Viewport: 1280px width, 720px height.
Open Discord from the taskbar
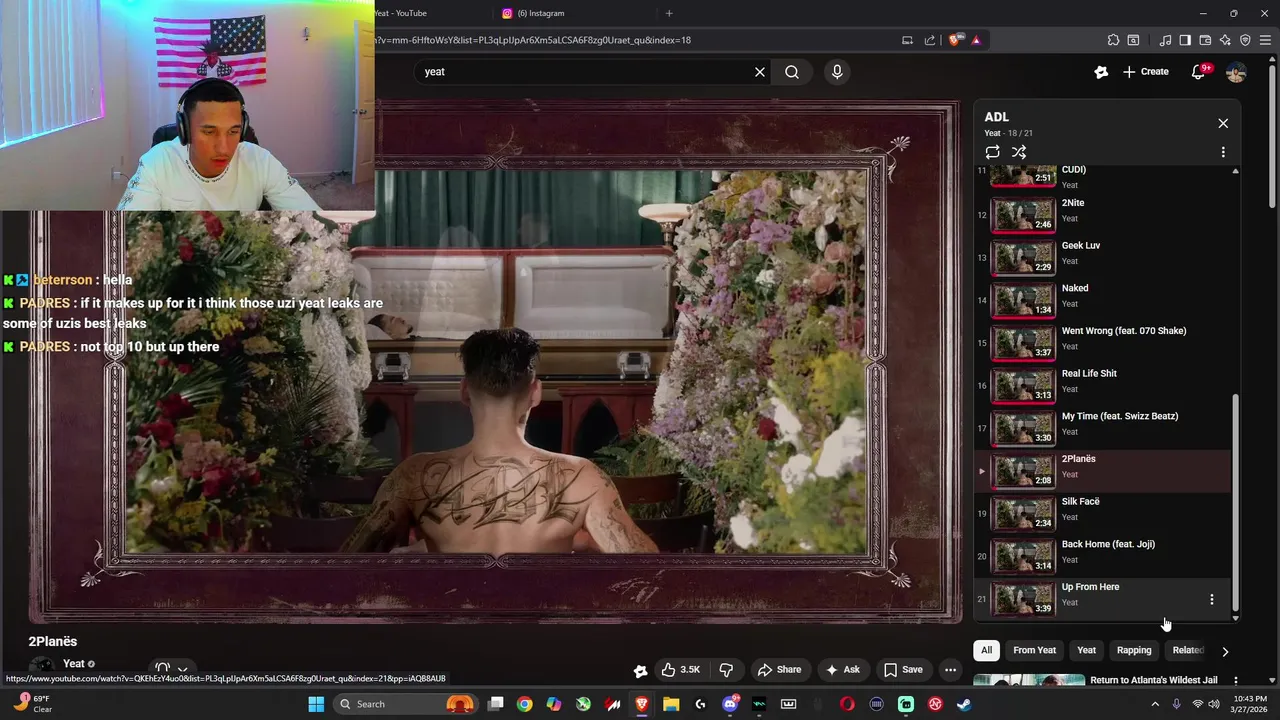coord(730,704)
